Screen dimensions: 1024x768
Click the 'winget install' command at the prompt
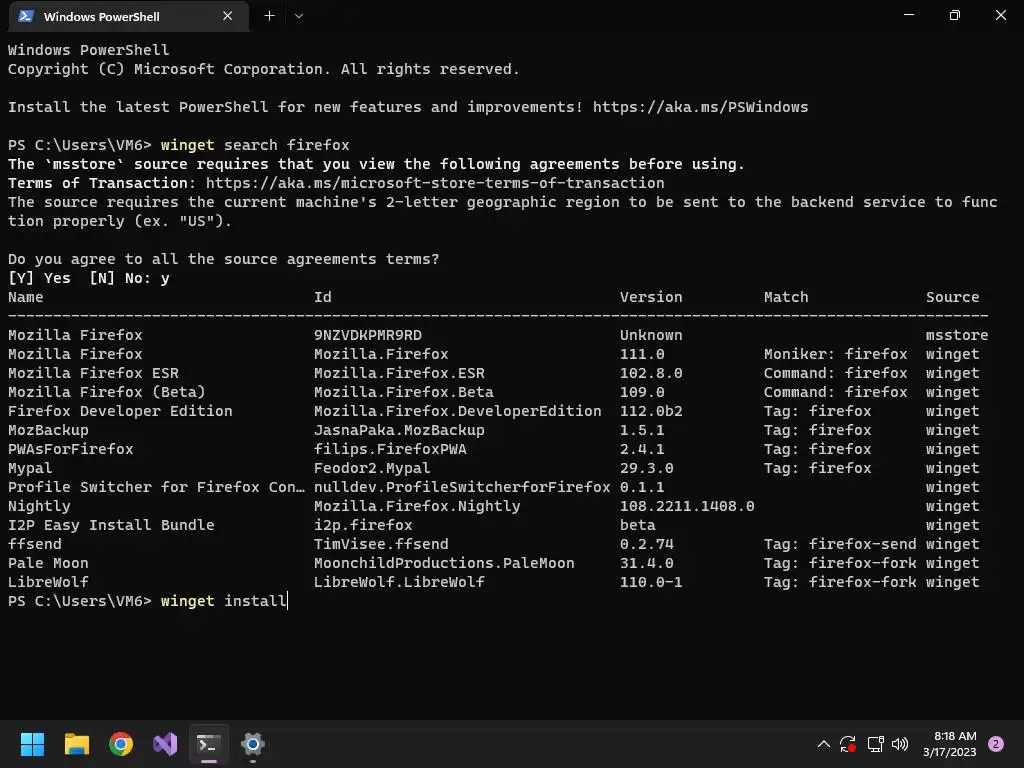coord(223,601)
